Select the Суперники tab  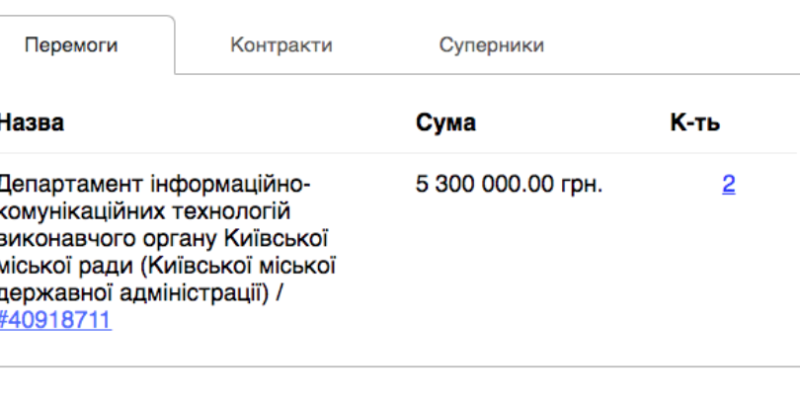tap(491, 45)
